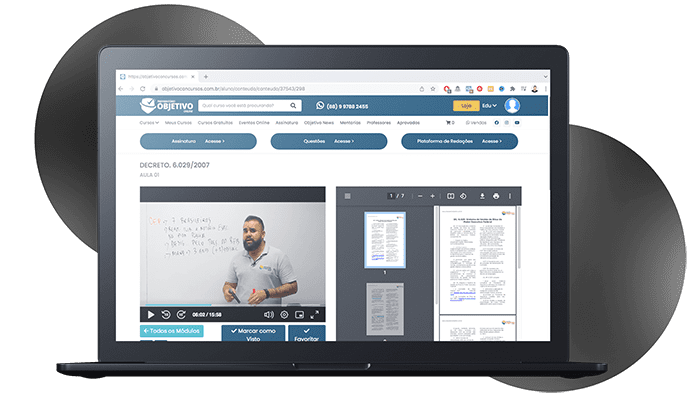Go to Professores menu item
This screenshot has width=700, height=394.
pos(379,123)
